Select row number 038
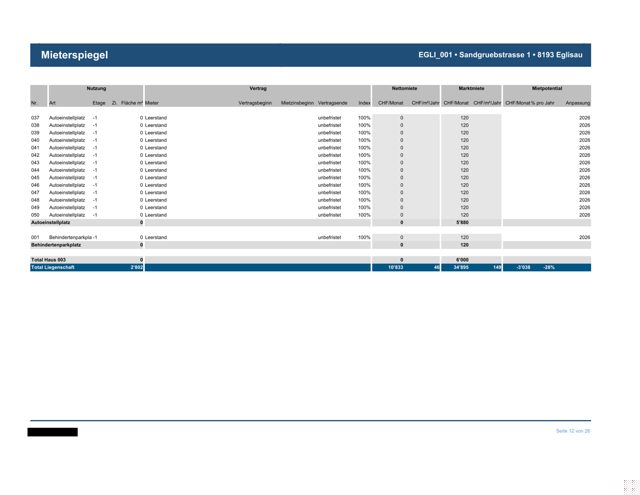 [35, 125]
